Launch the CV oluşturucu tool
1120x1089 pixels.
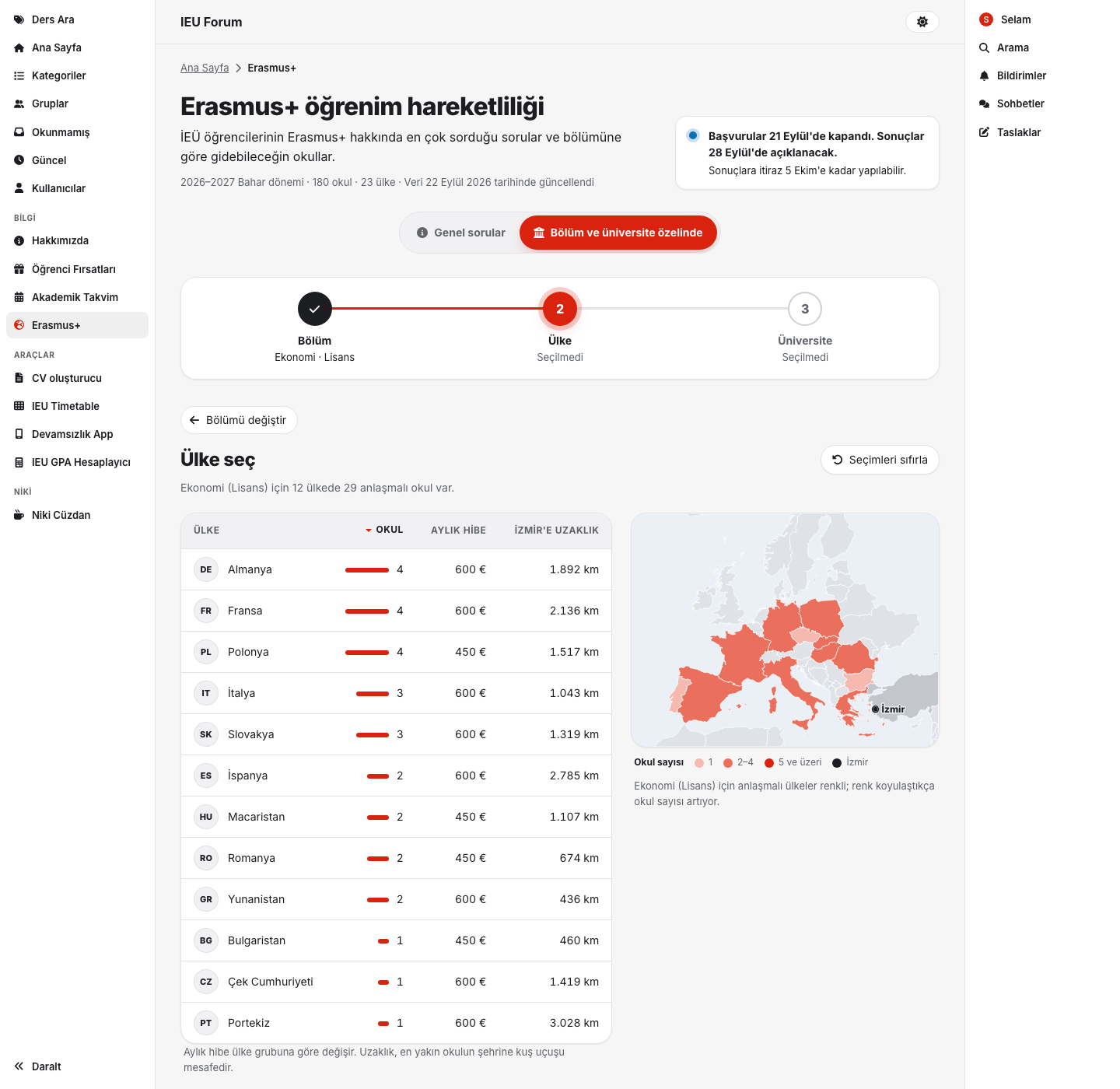(x=77, y=378)
